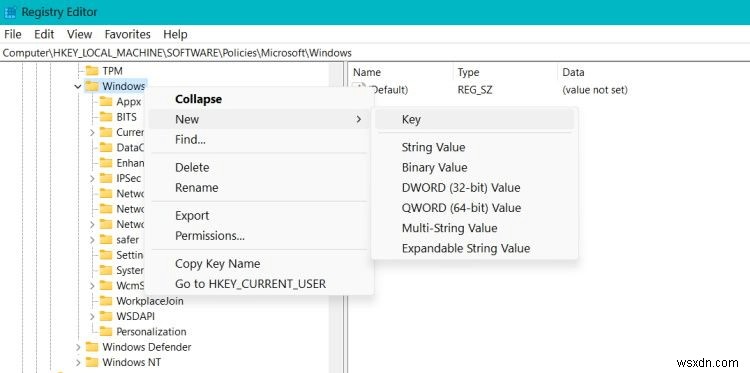The width and height of the screenshot is (750, 373).
Task: Click the WSDAPI folder icon
Action: click(106, 316)
